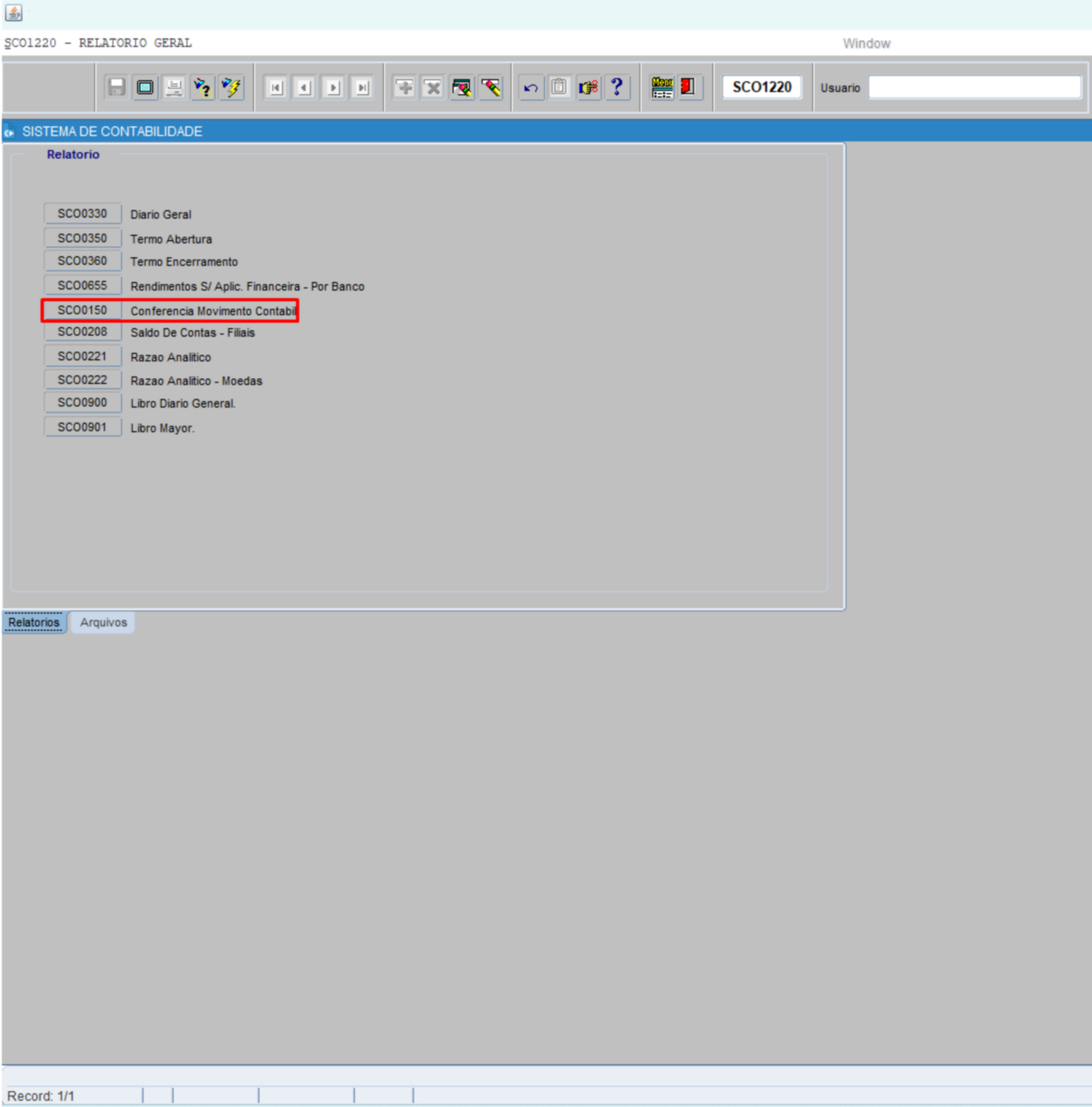The width and height of the screenshot is (1092, 1107).
Task: Open the yellow Menu icon
Action: coord(661,87)
